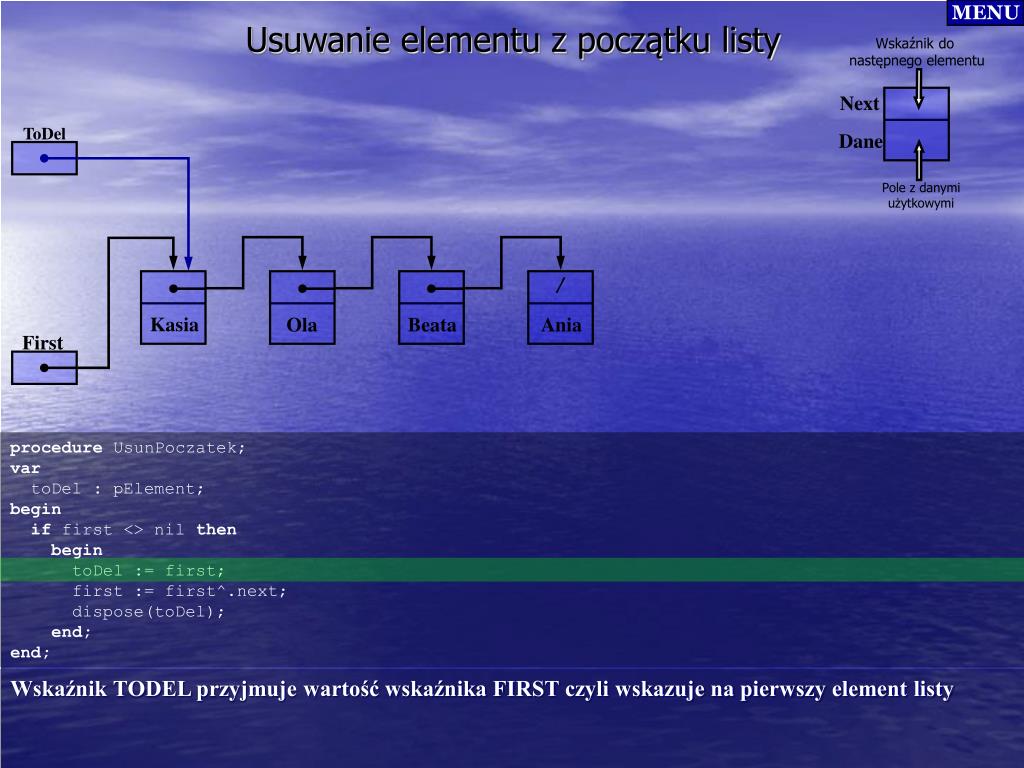Click "Wskaźnik do następnego elementu" caption
The image size is (1024, 768).
[916, 52]
